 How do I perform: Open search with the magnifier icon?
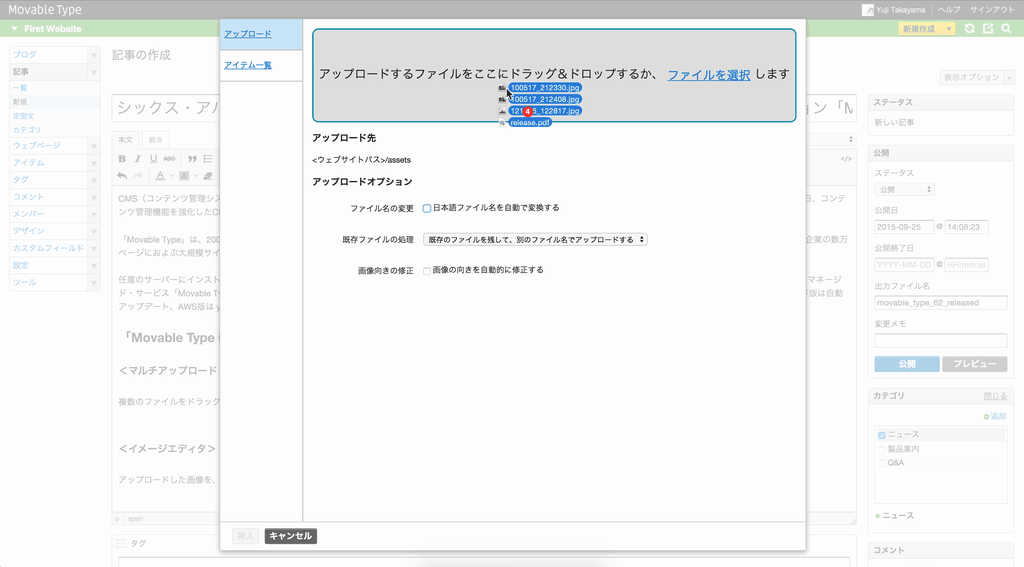coord(1007,29)
